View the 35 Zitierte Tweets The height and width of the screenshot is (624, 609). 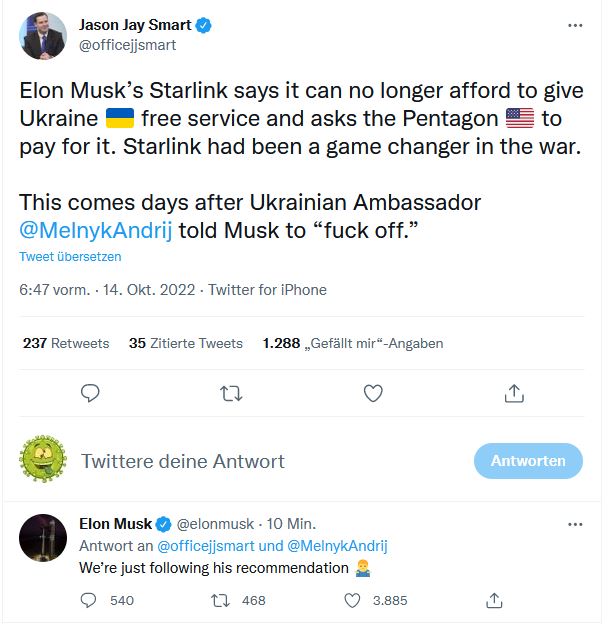click(x=186, y=343)
